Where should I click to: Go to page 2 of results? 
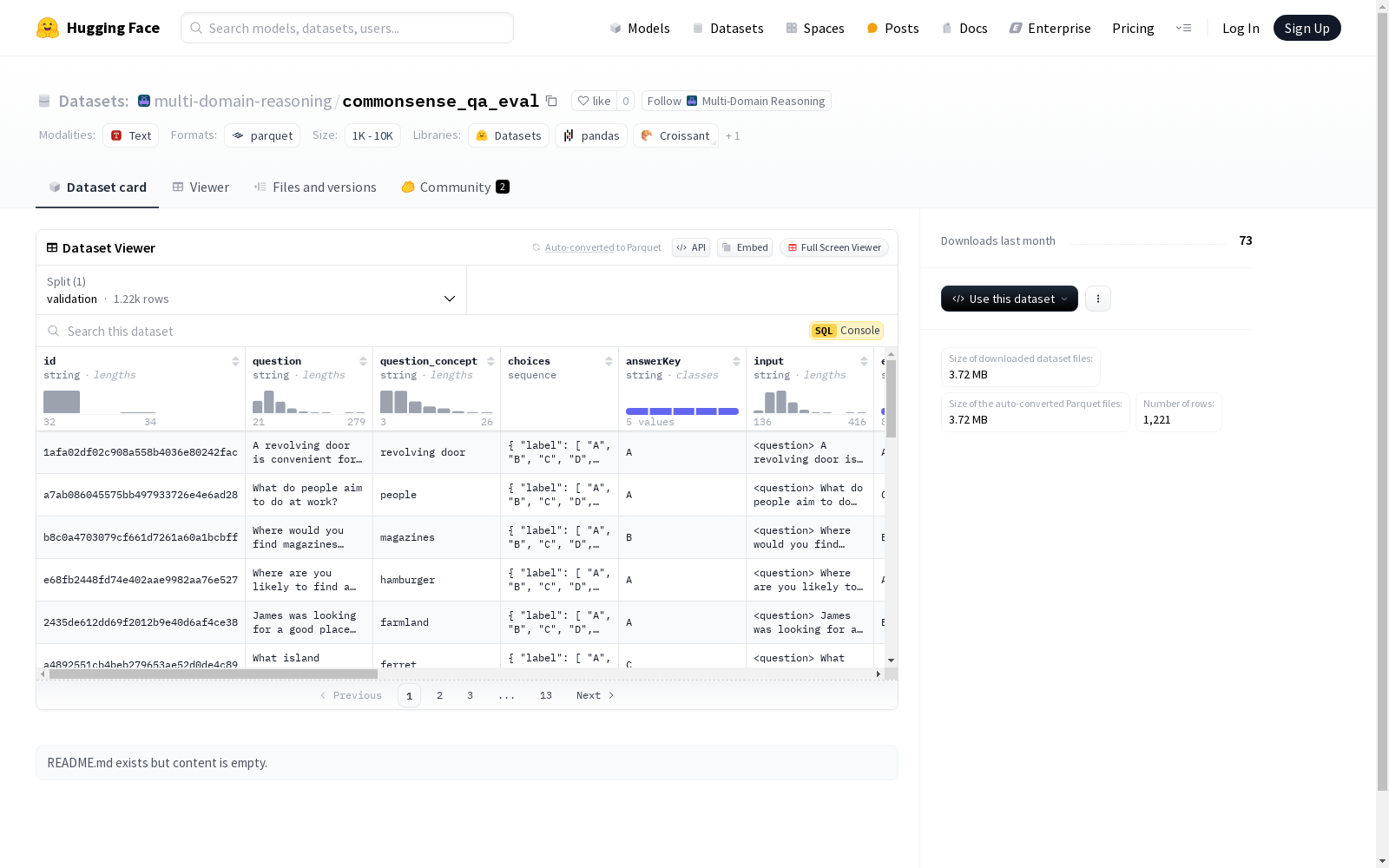pos(440,695)
